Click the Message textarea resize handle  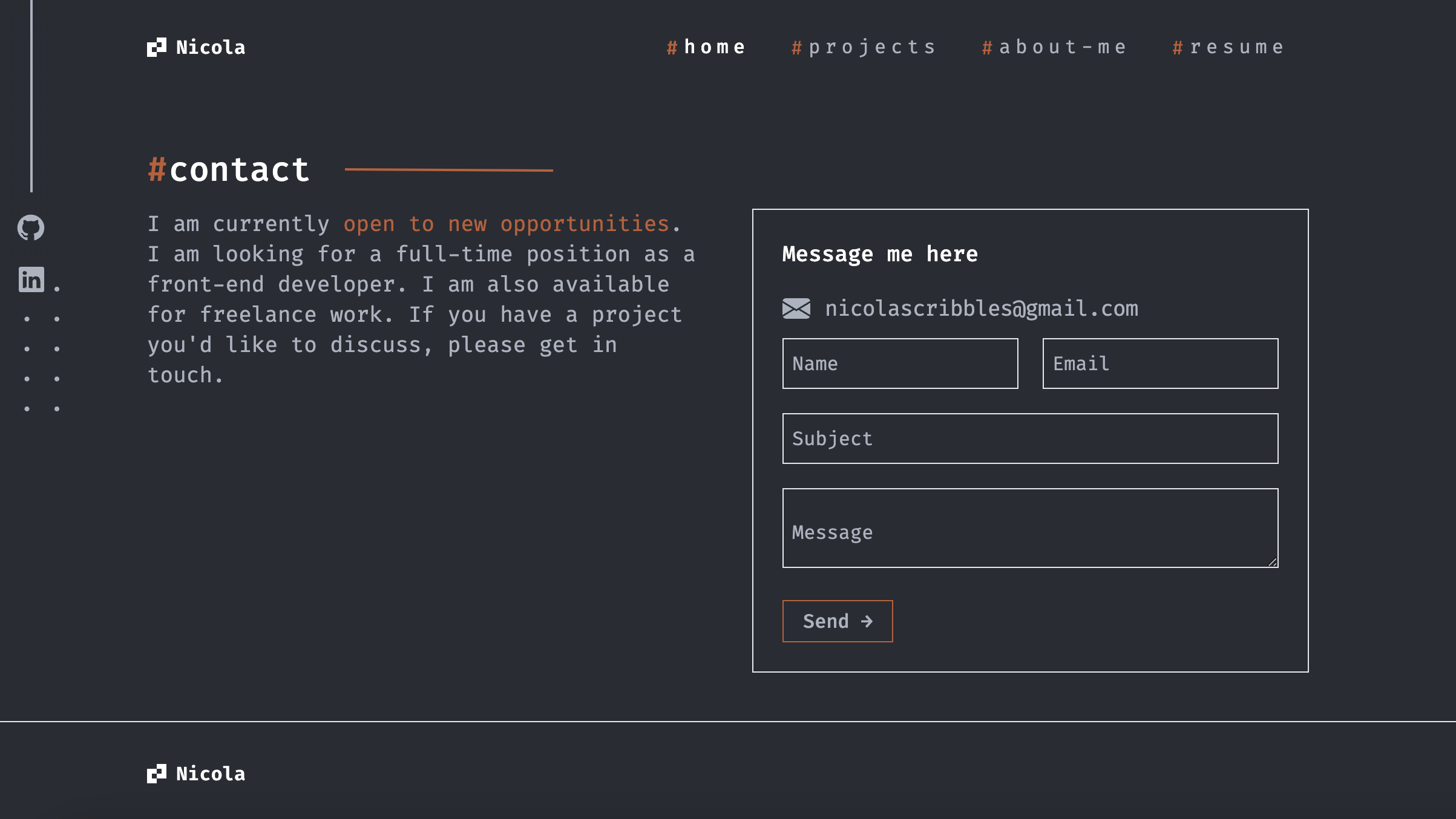coord(1273,562)
